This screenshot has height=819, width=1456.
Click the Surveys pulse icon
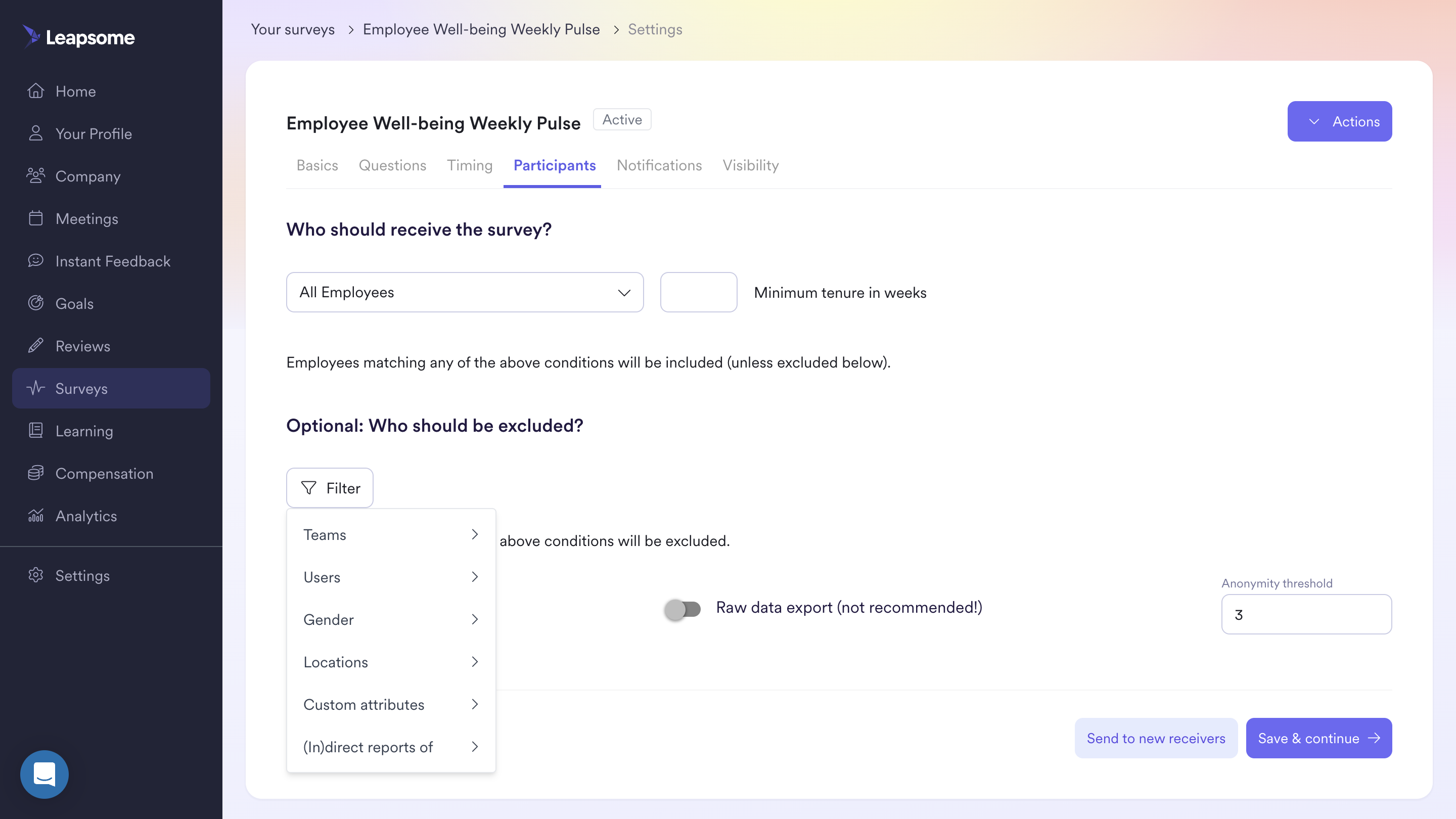[35, 388]
